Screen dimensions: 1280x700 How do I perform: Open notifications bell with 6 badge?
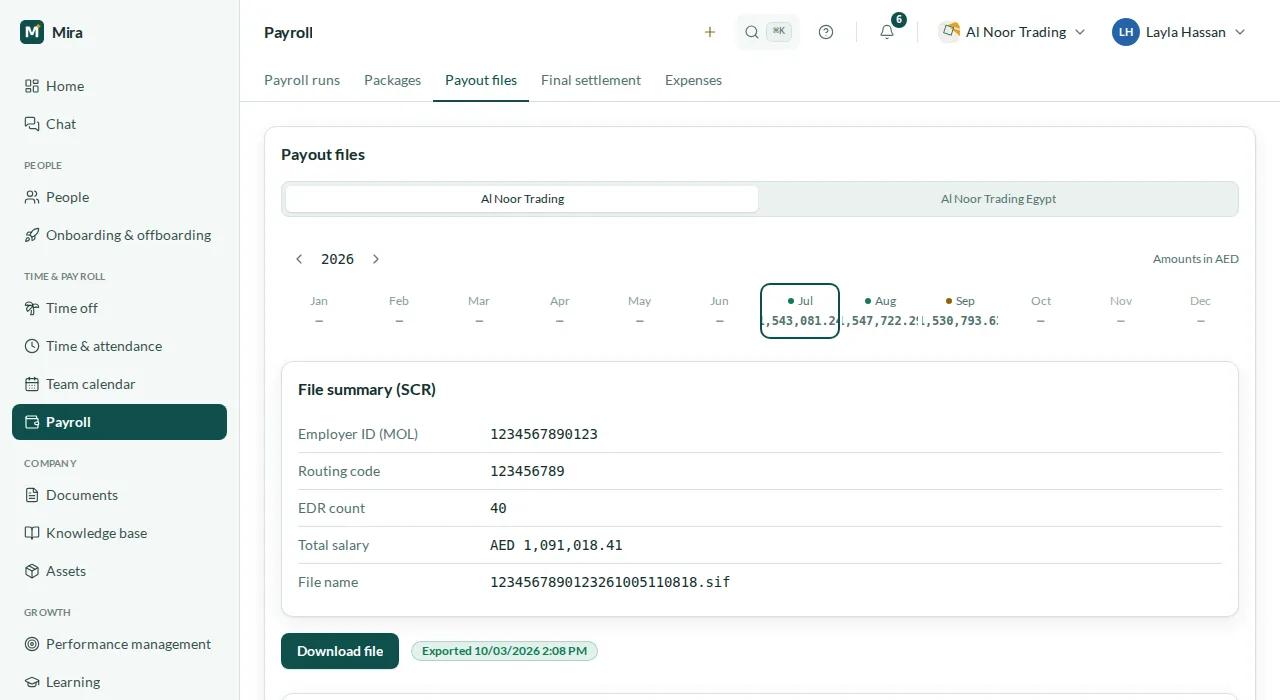click(887, 32)
